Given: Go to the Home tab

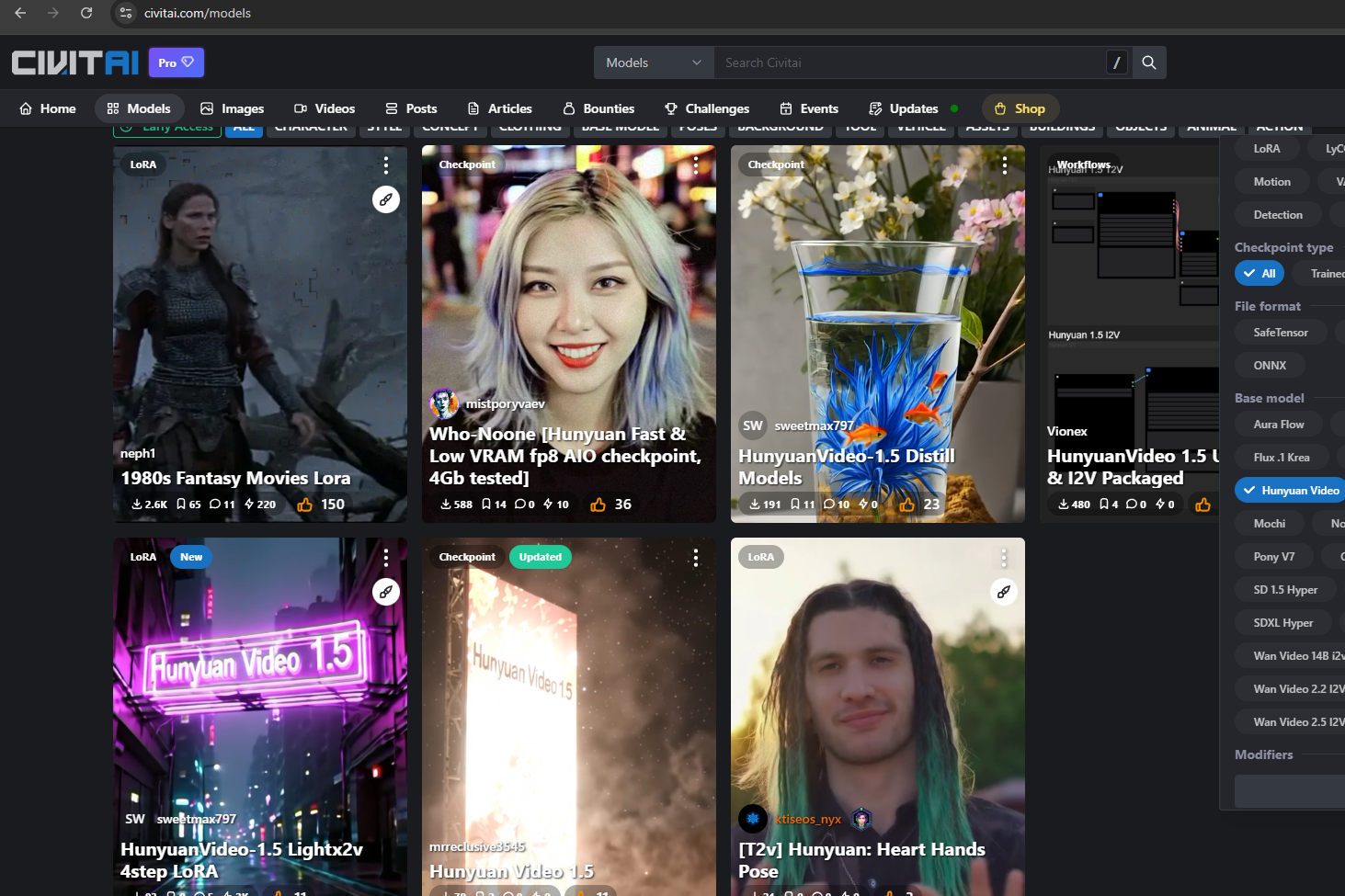Looking at the screenshot, I should [48, 108].
